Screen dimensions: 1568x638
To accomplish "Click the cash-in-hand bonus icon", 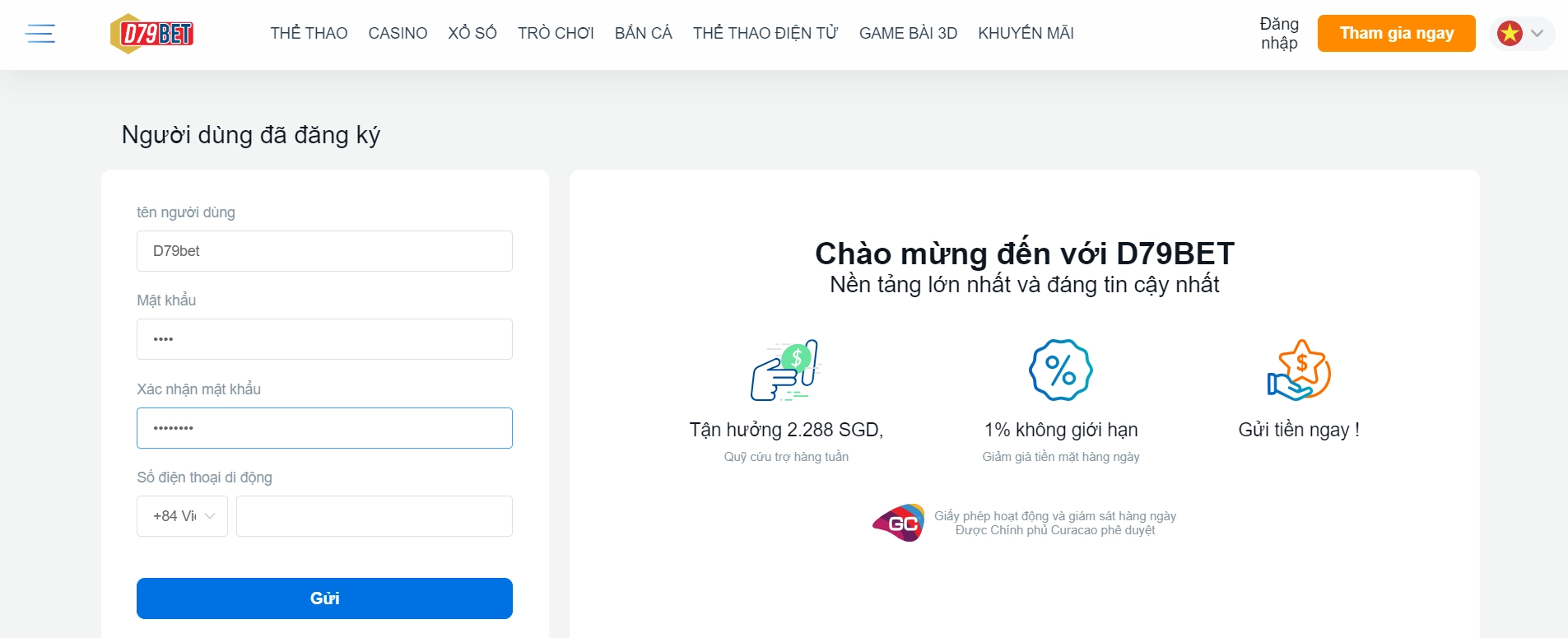I will (785, 371).
